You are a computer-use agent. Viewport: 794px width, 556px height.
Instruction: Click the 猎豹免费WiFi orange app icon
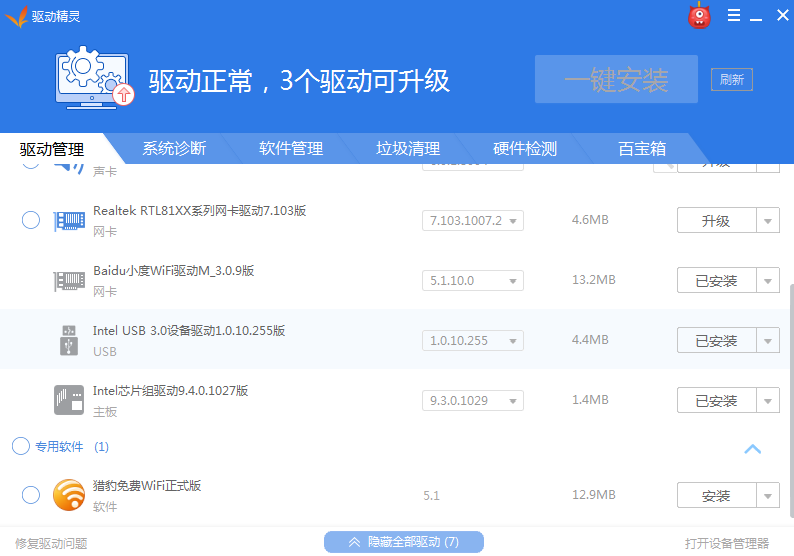[x=69, y=495]
